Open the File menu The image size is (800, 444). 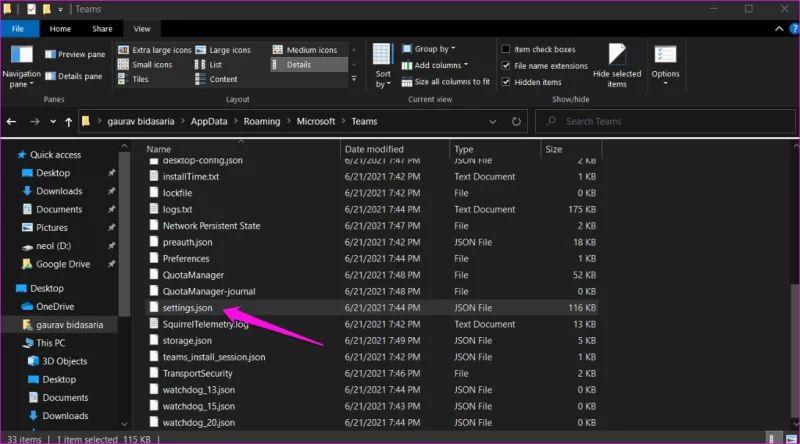(x=18, y=29)
